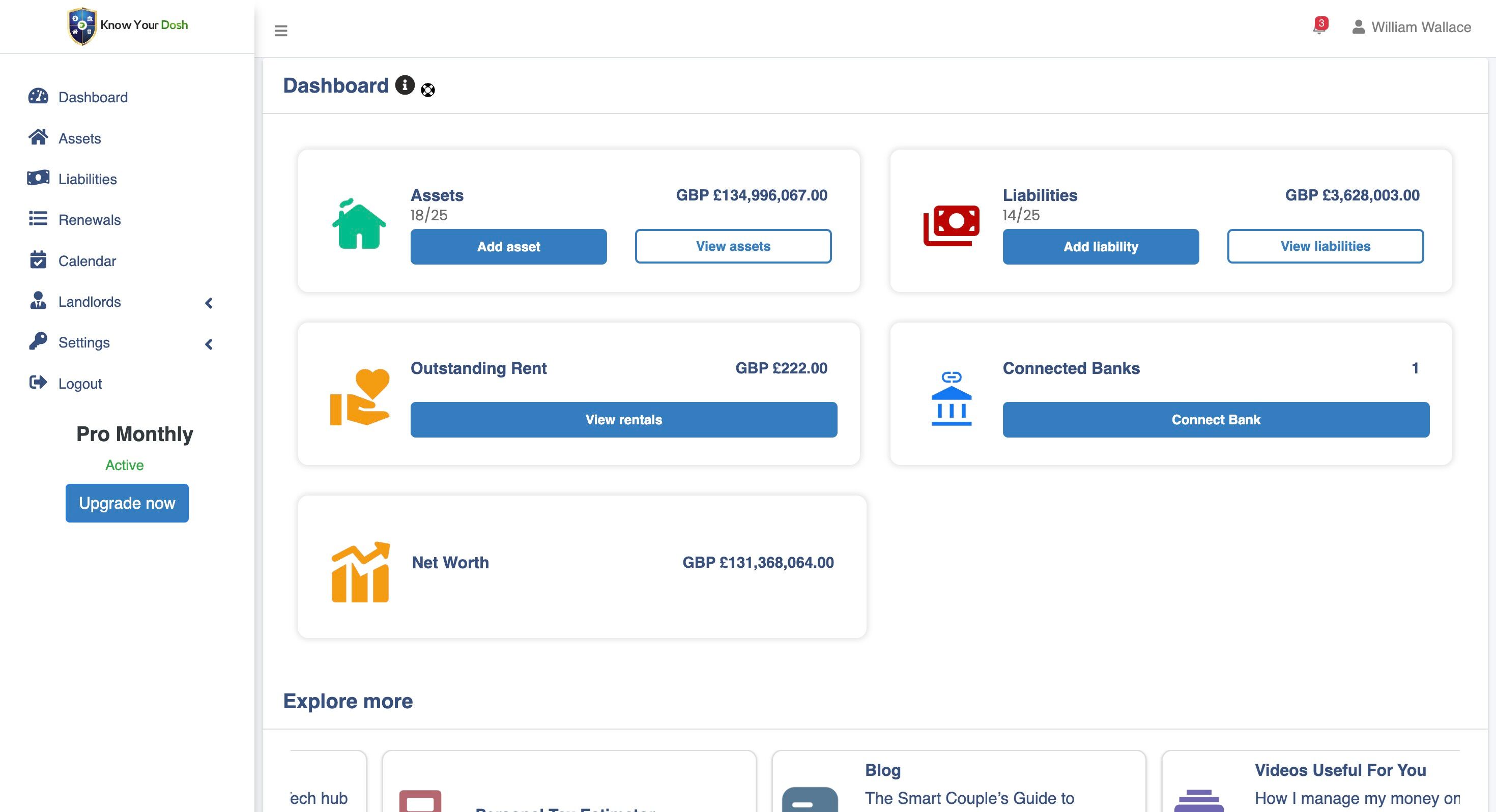Screen dimensions: 1496x812
Task: Go to Renewals in sidebar
Action: tap(90, 220)
